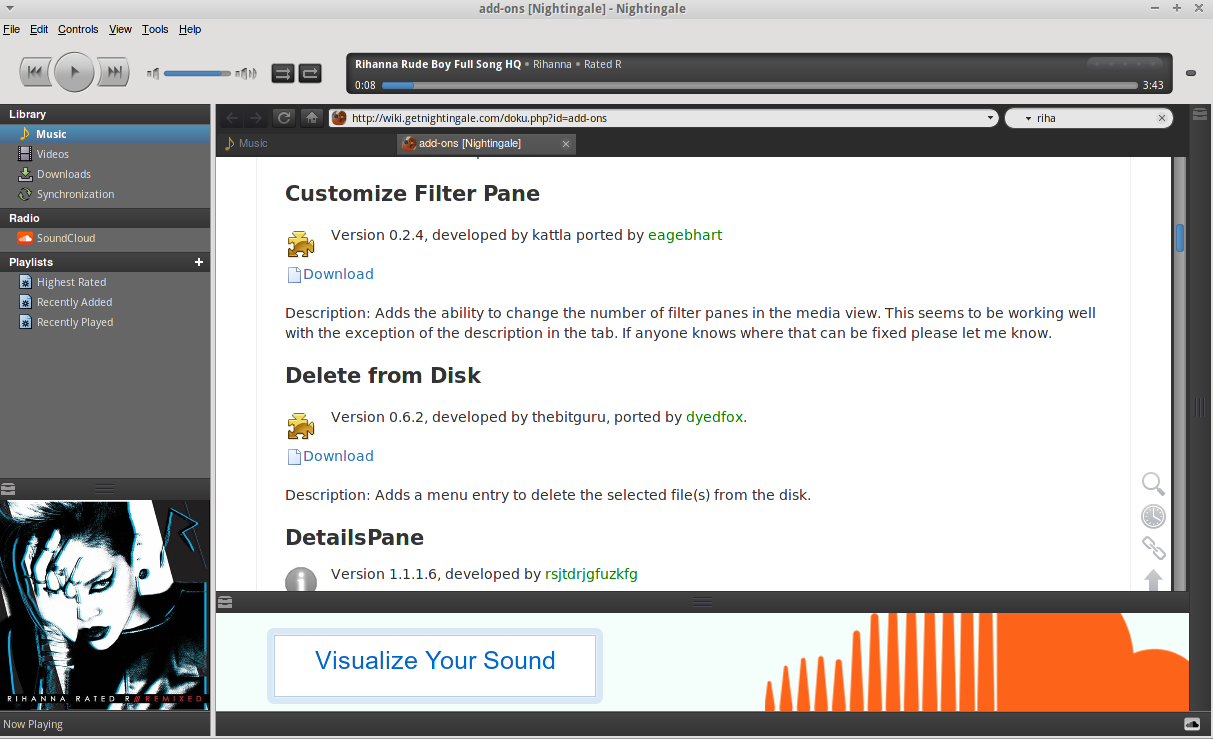Go to the home page
The height and width of the screenshot is (739, 1213).
312,118
